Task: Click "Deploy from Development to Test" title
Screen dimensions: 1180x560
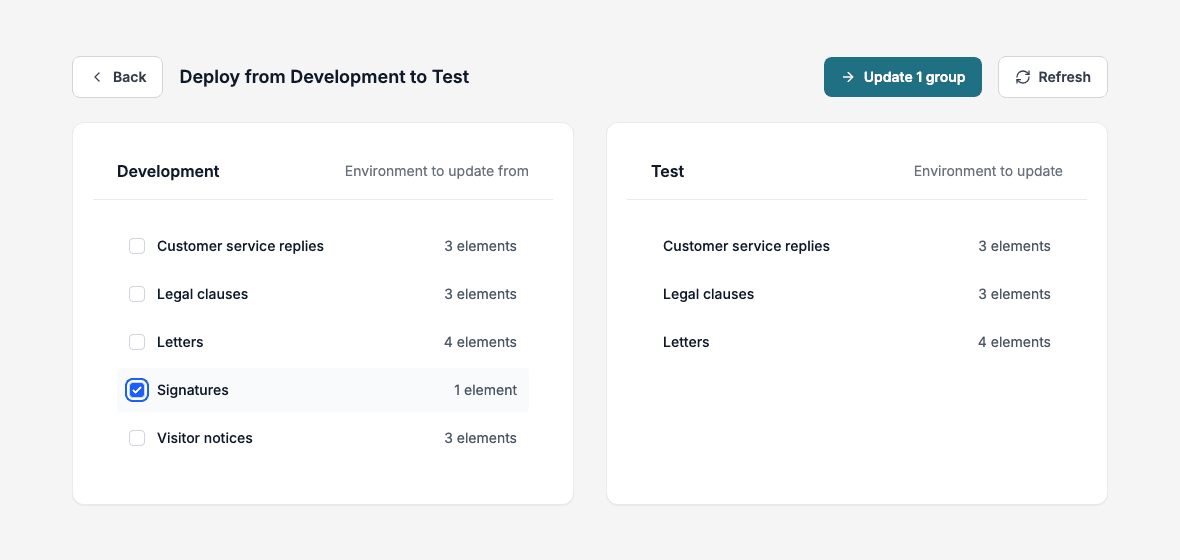Action: pos(324,77)
